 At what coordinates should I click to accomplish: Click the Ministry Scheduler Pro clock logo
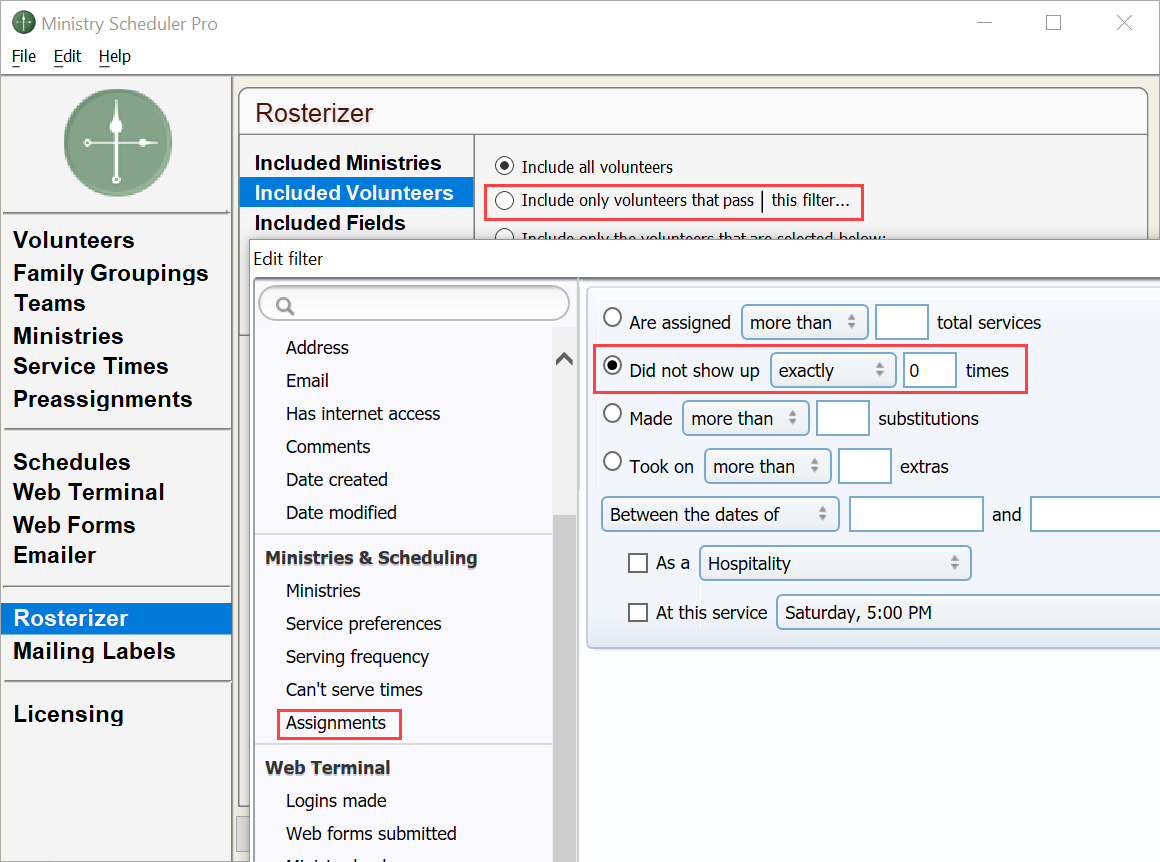(x=117, y=142)
